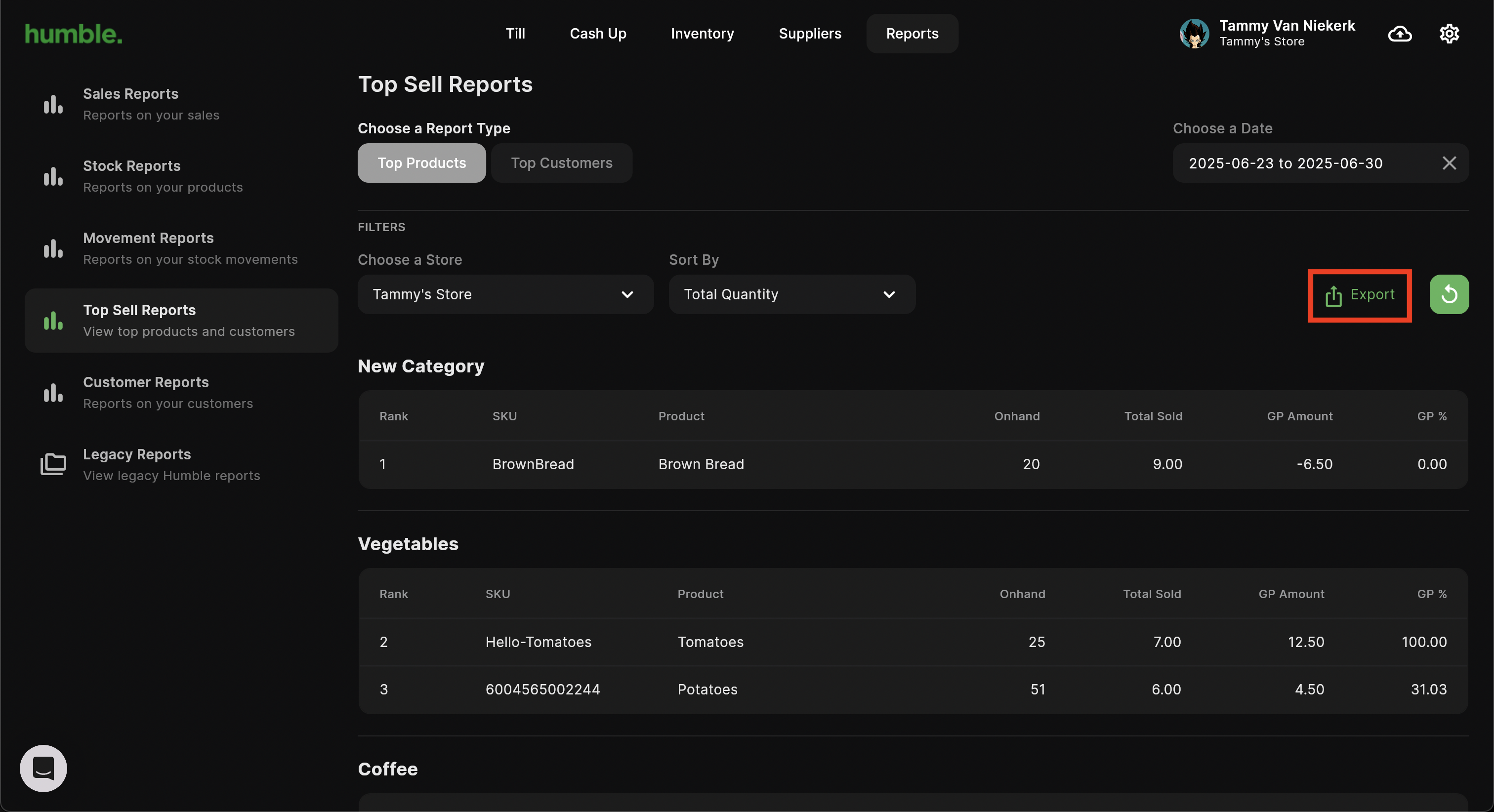The height and width of the screenshot is (812, 1494).
Task: Open the Suppliers tab
Action: [810, 34]
